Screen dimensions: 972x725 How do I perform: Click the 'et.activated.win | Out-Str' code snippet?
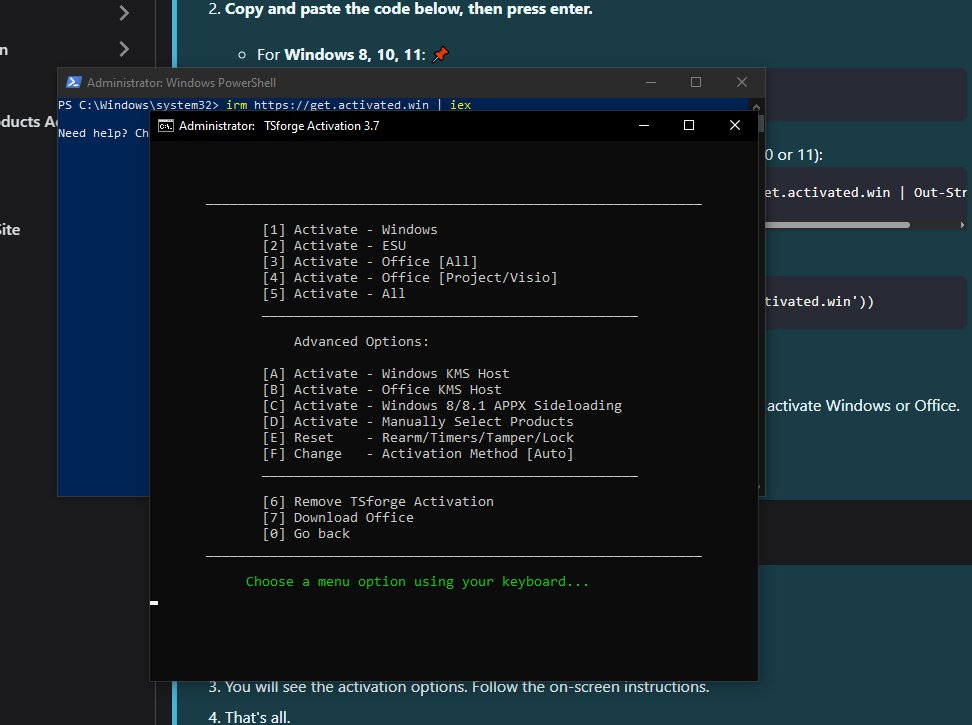[865, 193]
